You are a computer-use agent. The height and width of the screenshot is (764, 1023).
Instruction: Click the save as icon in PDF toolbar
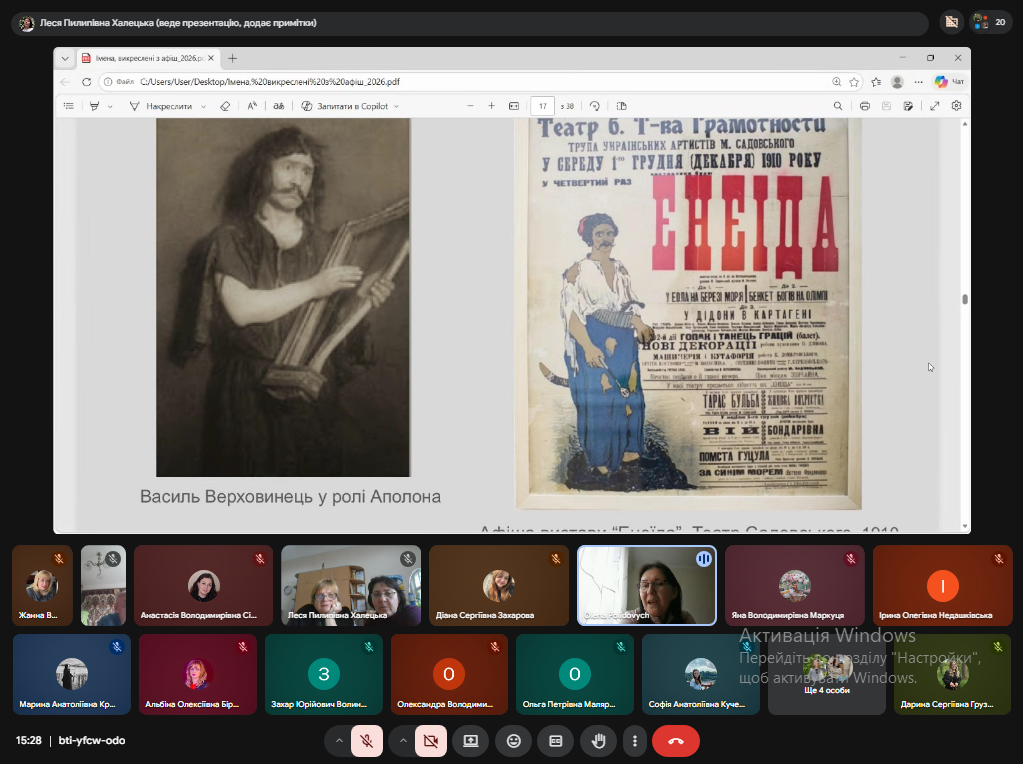pyautogui.click(x=908, y=106)
